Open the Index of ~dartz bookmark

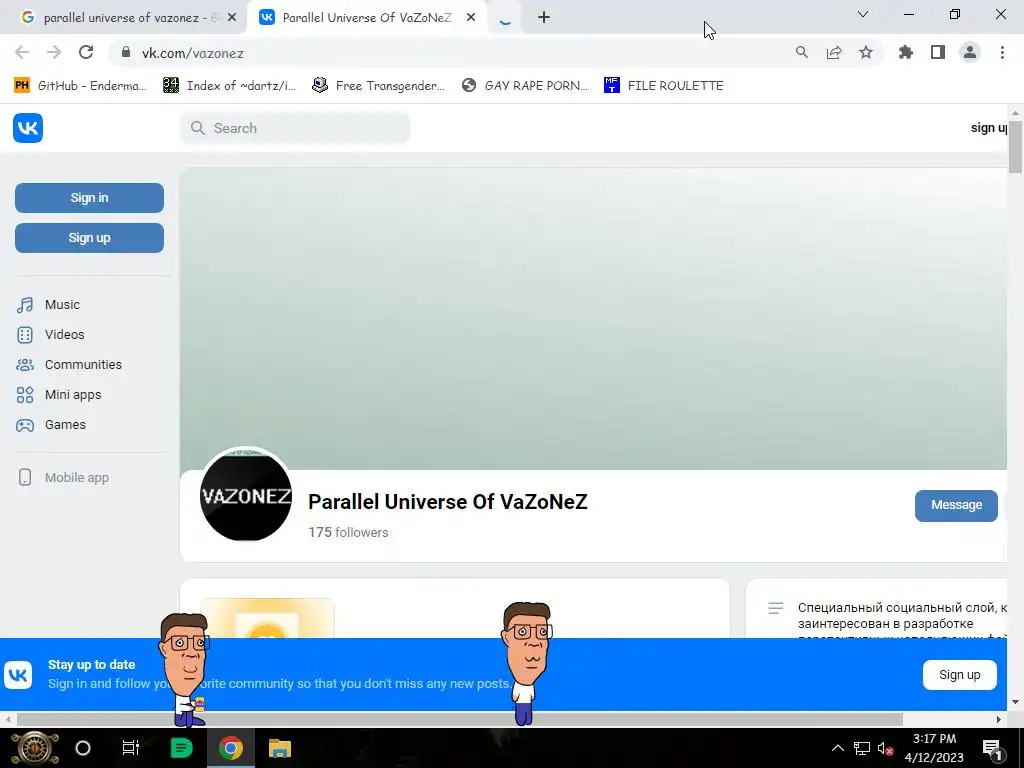[x=230, y=86]
